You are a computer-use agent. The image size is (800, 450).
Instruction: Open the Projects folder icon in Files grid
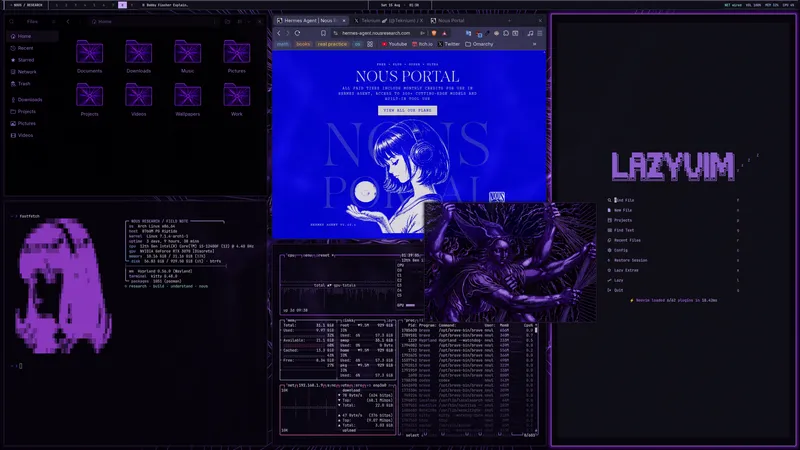(x=89, y=99)
